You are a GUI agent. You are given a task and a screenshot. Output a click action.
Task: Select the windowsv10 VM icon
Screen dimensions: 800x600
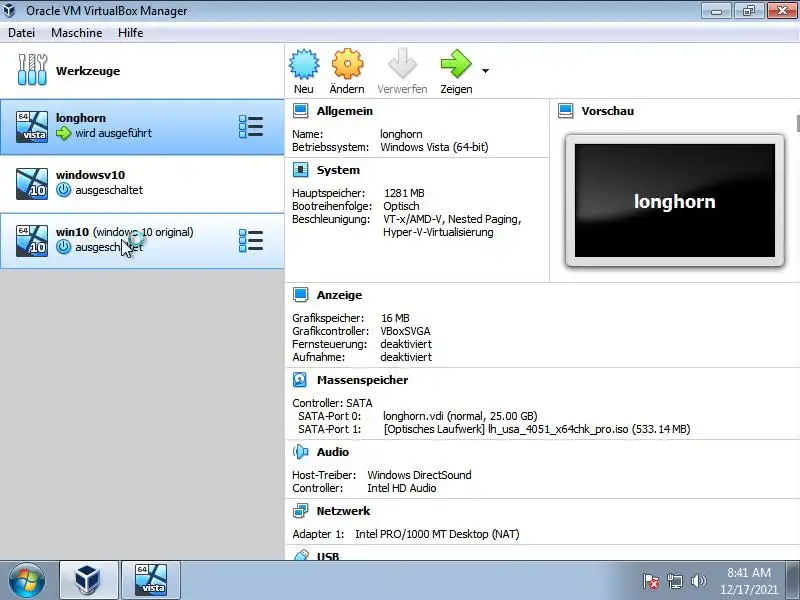click(32, 184)
